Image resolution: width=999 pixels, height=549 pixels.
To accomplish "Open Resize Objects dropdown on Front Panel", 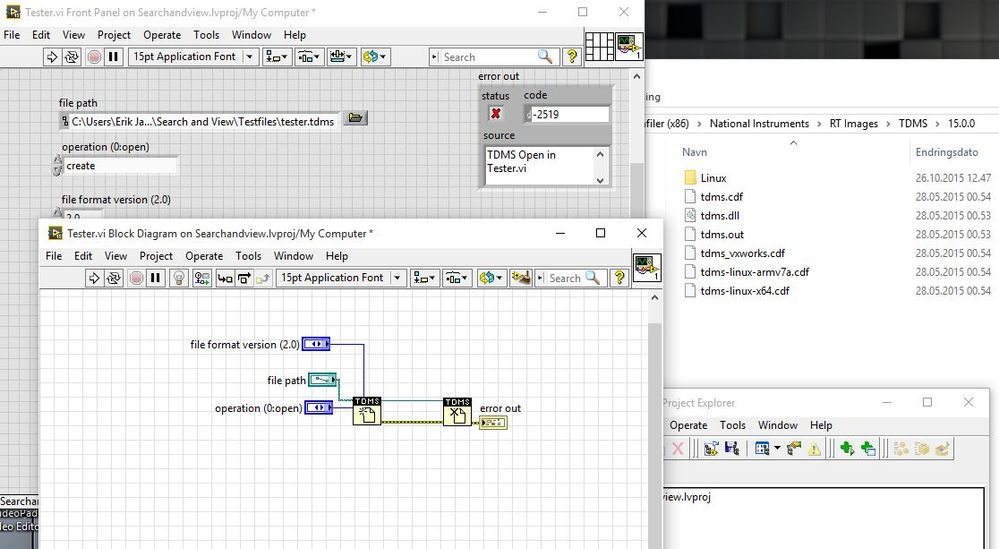I will click(341, 57).
